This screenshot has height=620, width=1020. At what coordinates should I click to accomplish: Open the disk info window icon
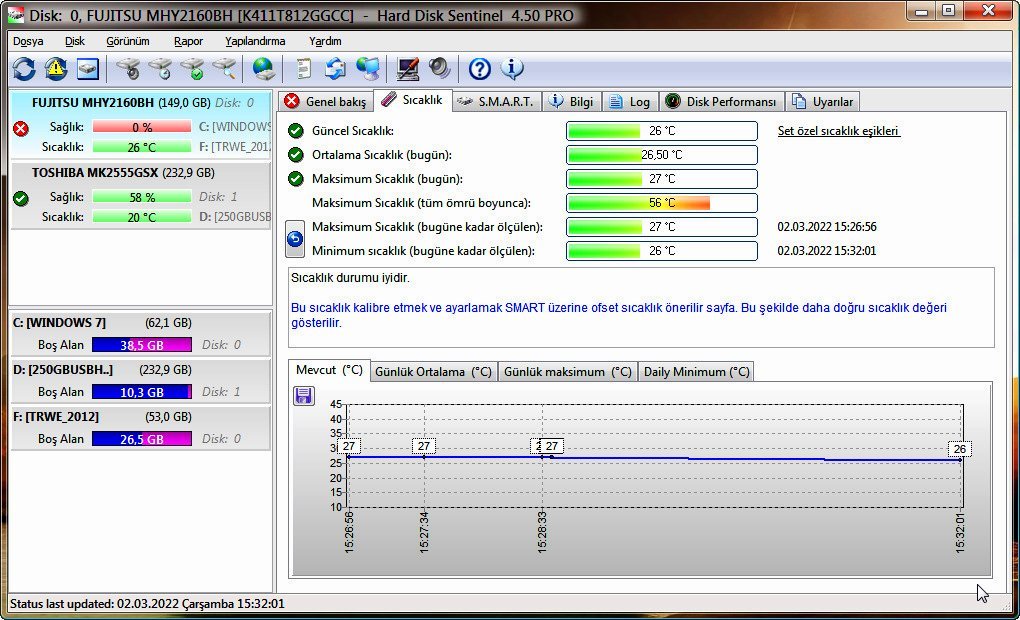tap(88, 68)
